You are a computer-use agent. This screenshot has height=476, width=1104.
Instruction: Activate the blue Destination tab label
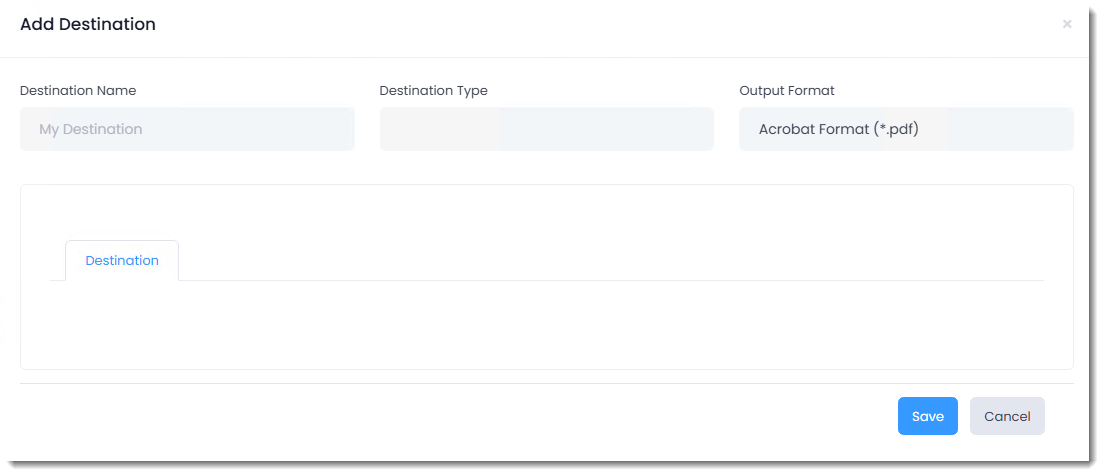(122, 261)
